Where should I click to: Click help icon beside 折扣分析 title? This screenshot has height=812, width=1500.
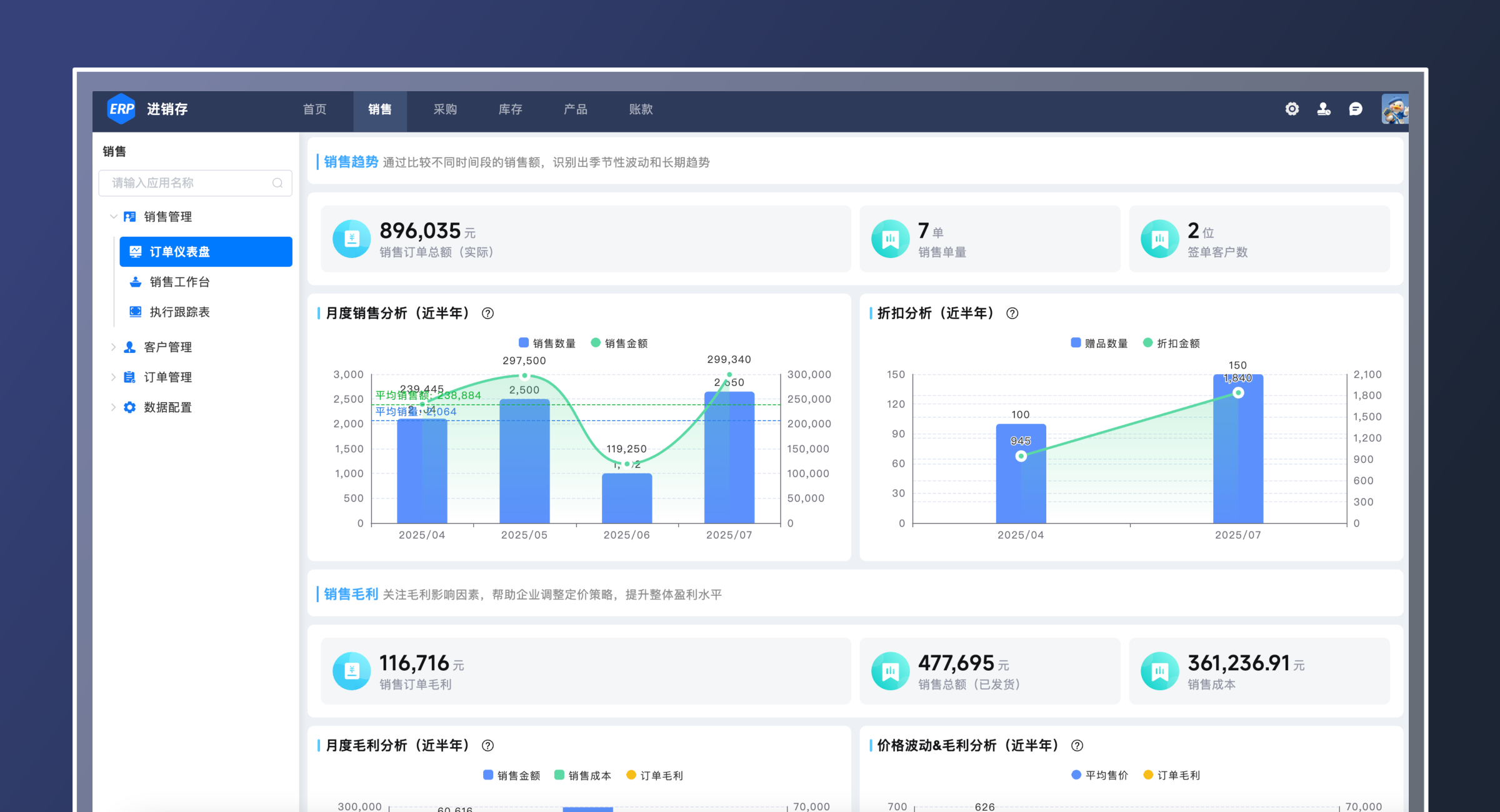point(1012,314)
